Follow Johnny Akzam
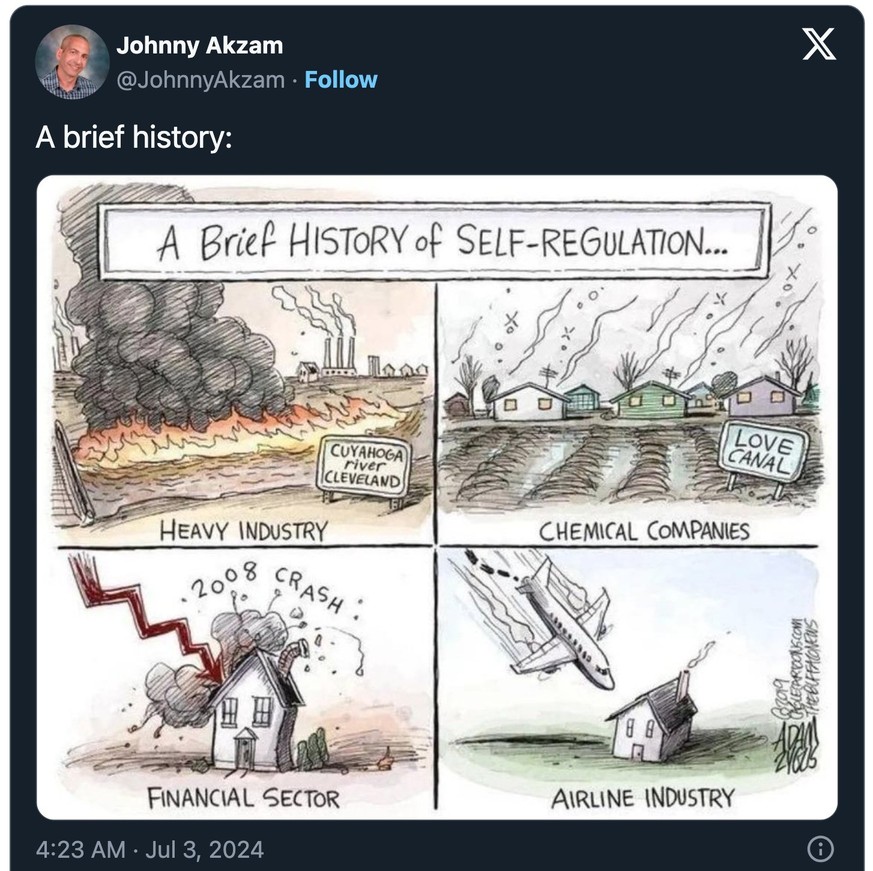Image resolution: width=873 pixels, height=871 pixels. 341,80
